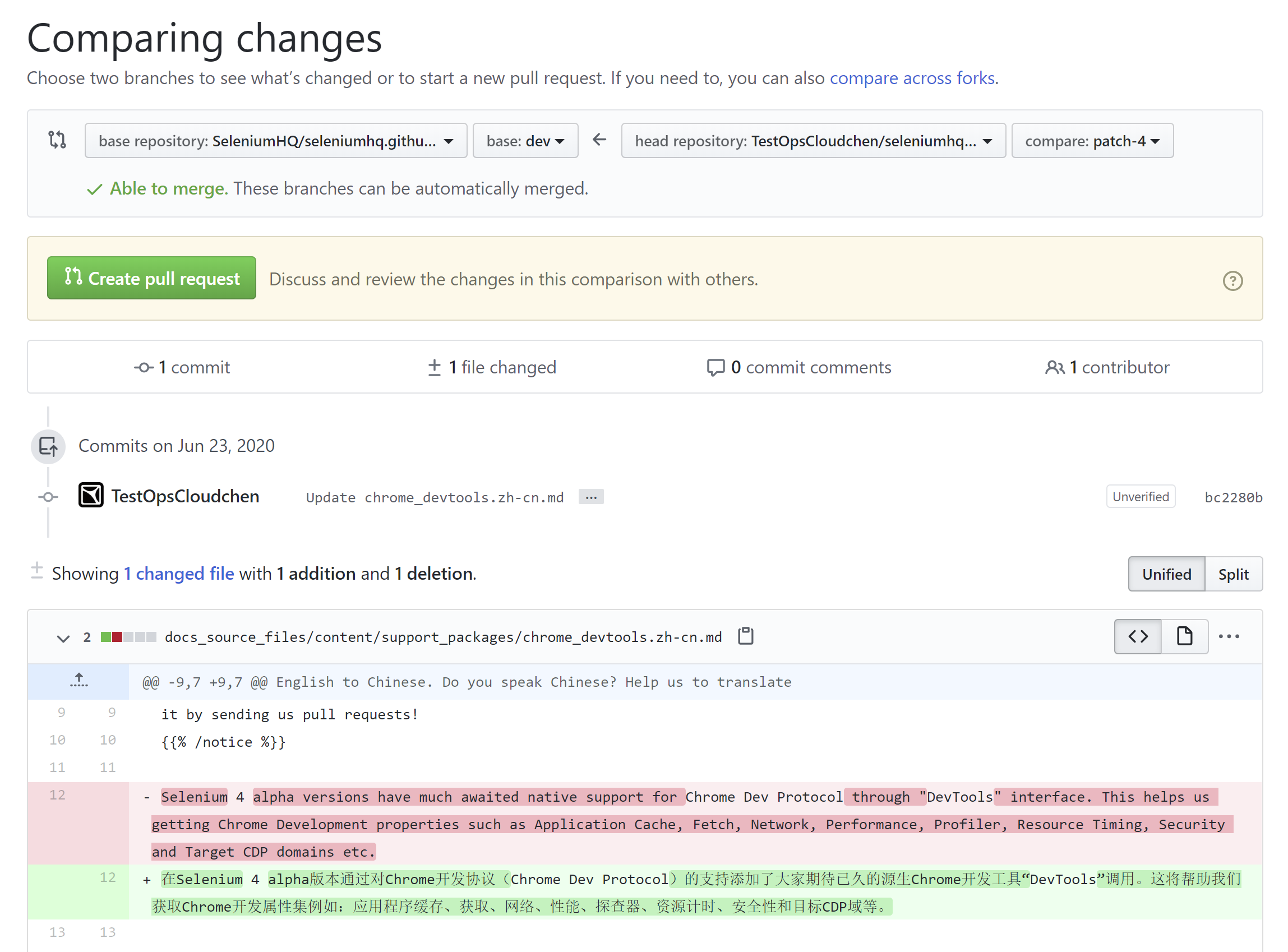Collapse the chrome_devtools.zh-cn.md file diff
Viewport: 1288px width, 952px height.
pos(63,637)
